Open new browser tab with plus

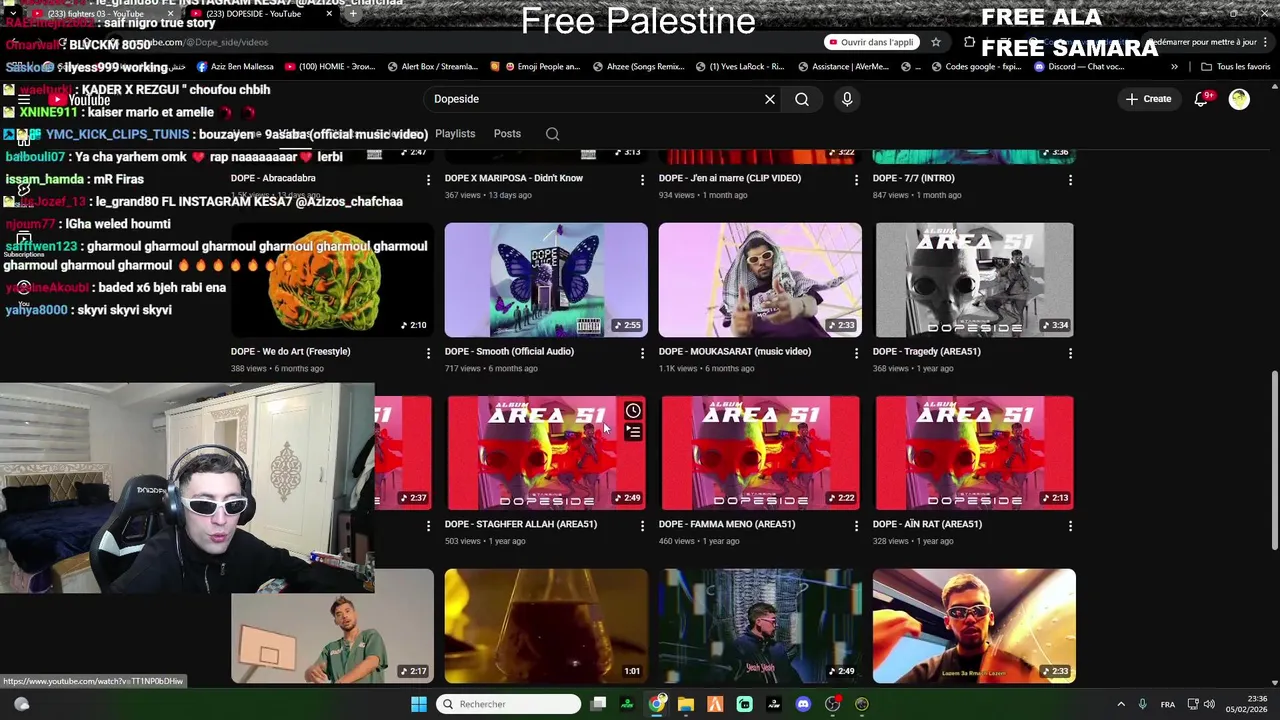[352, 14]
